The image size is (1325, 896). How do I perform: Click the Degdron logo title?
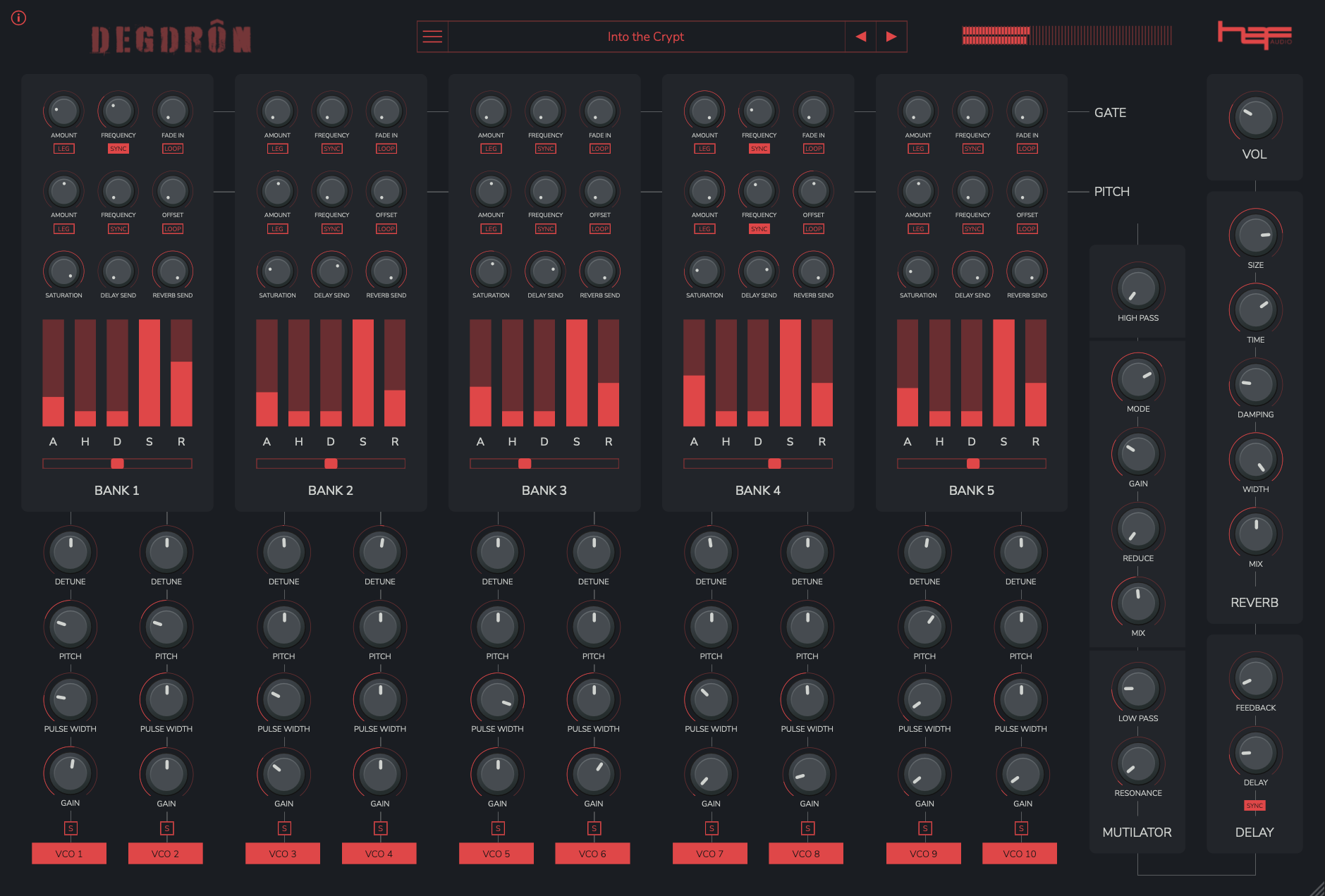pos(171,39)
